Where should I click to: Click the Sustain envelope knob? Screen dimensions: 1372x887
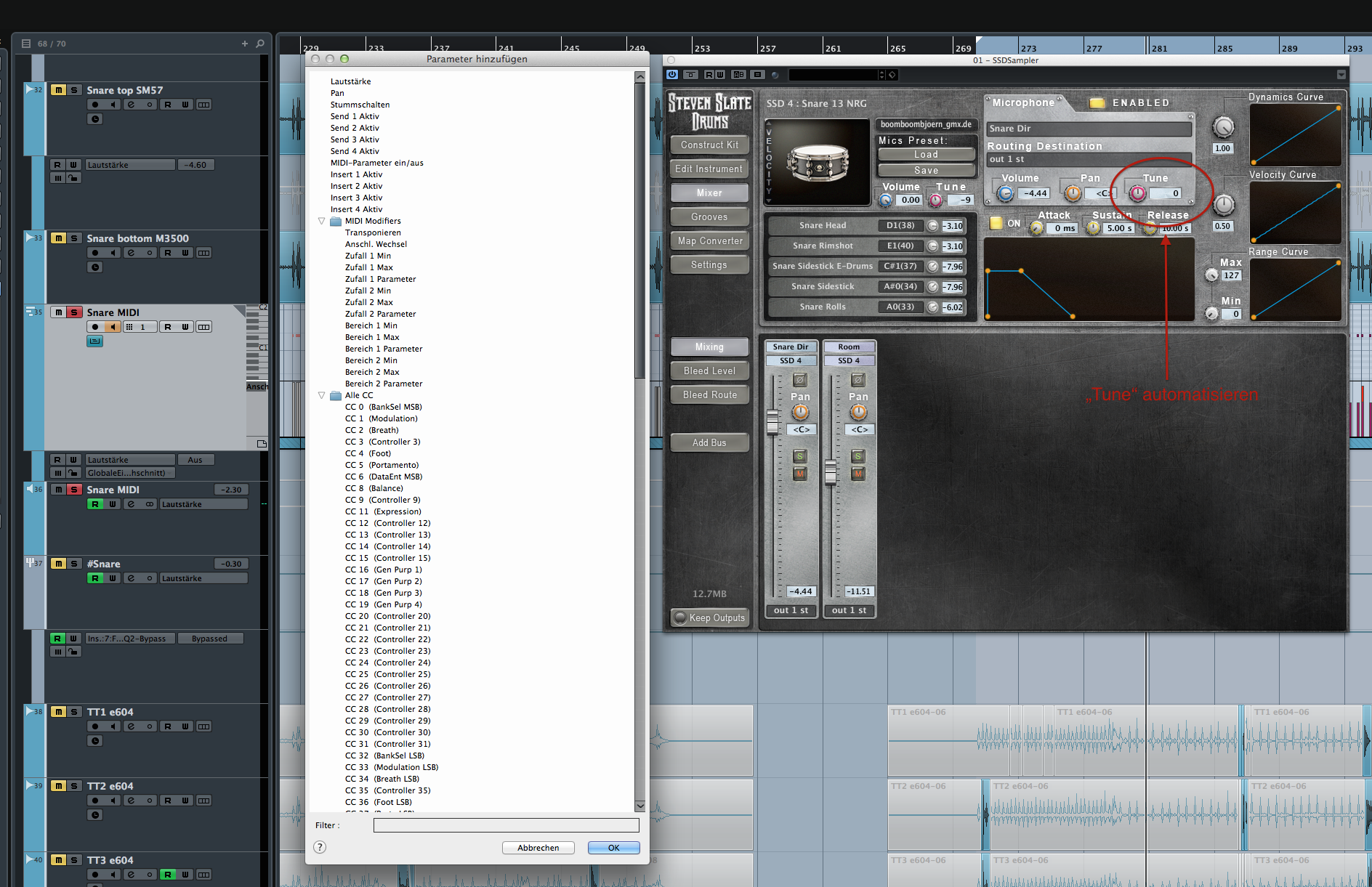pos(1093,228)
